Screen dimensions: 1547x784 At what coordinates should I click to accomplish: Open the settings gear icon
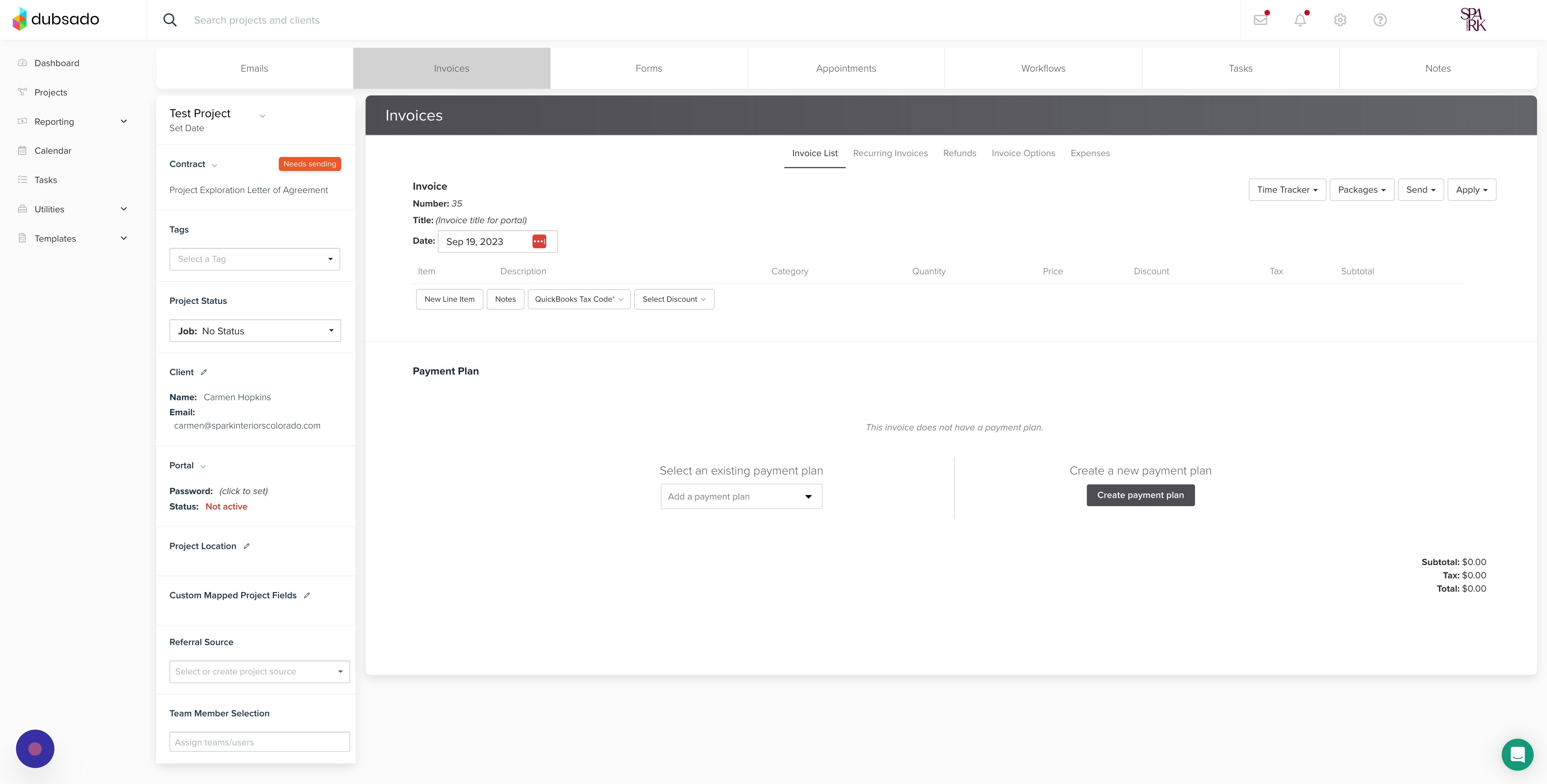pyautogui.click(x=1340, y=20)
